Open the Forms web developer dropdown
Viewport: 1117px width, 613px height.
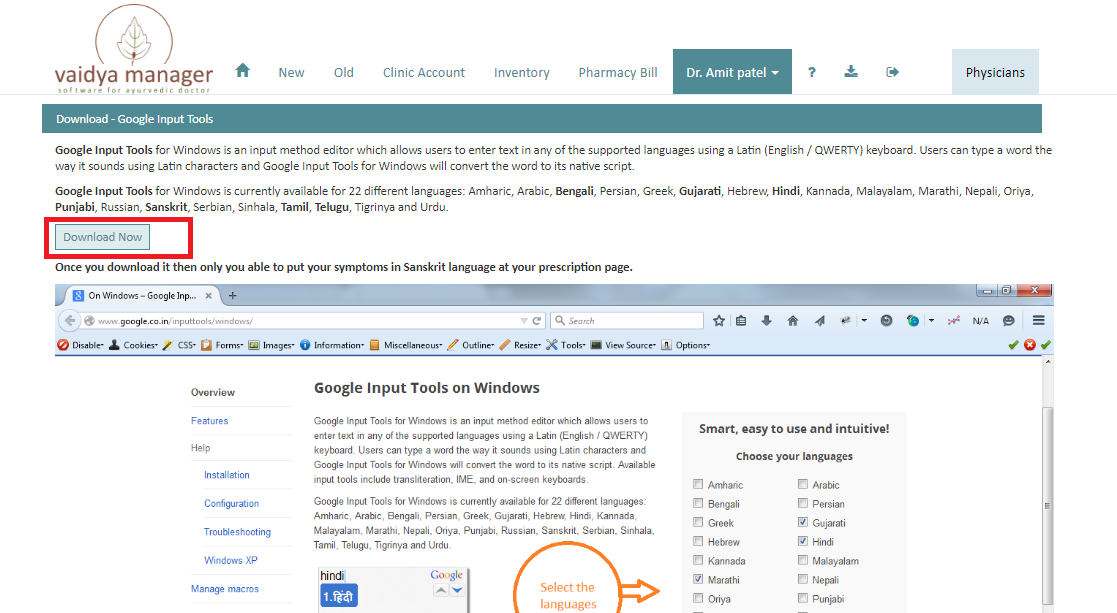pyautogui.click(x=222, y=345)
